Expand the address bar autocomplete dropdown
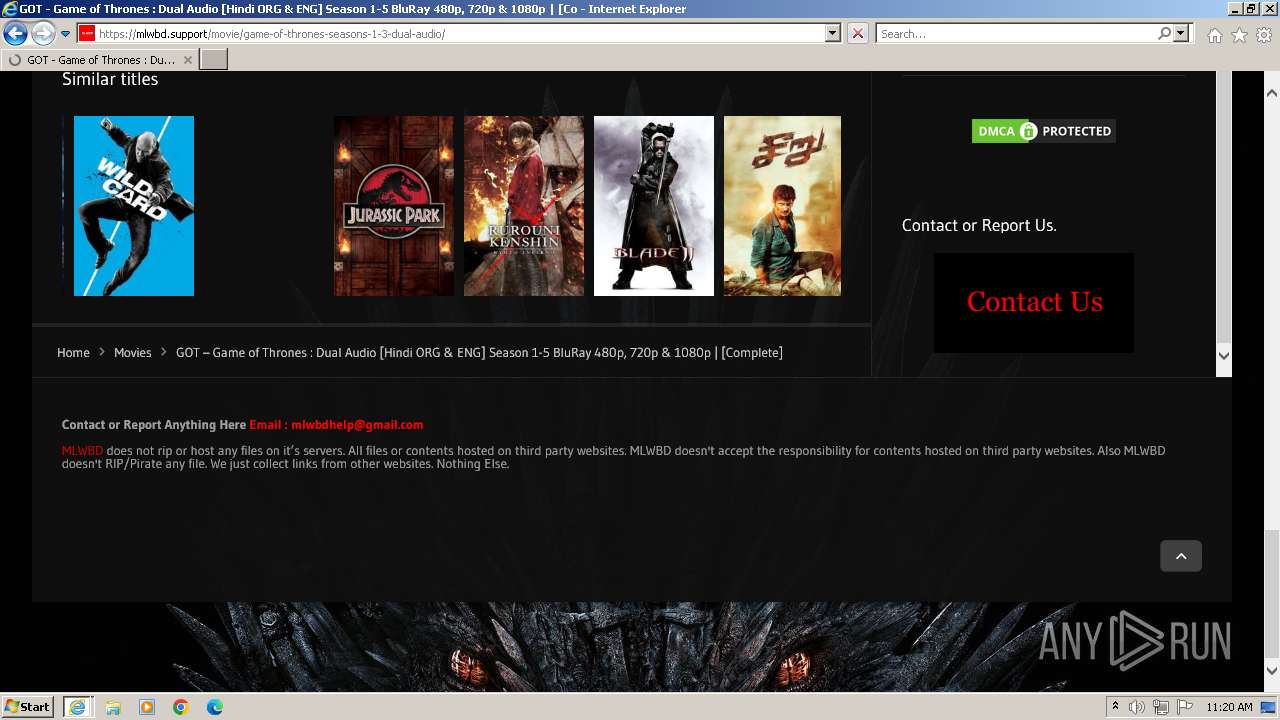Image resolution: width=1280 pixels, height=720 pixels. pyautogui.click(x=833, y=33)
